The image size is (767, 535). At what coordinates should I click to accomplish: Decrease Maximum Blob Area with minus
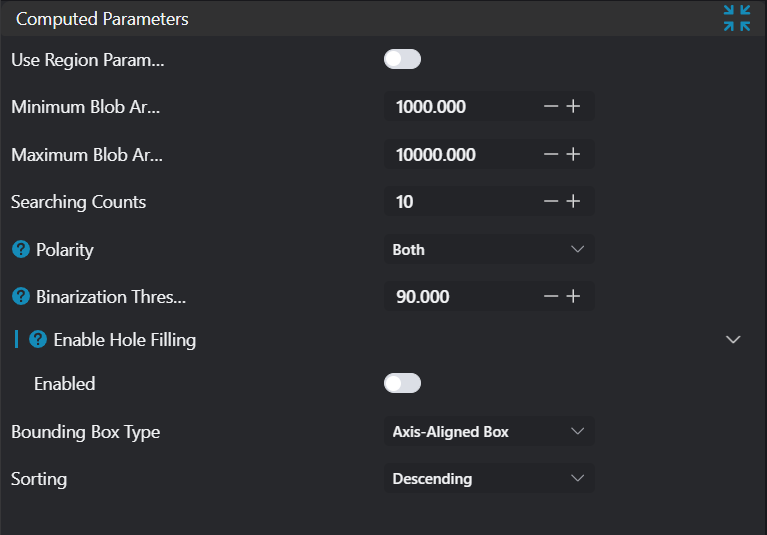click(x=550, y=154)
